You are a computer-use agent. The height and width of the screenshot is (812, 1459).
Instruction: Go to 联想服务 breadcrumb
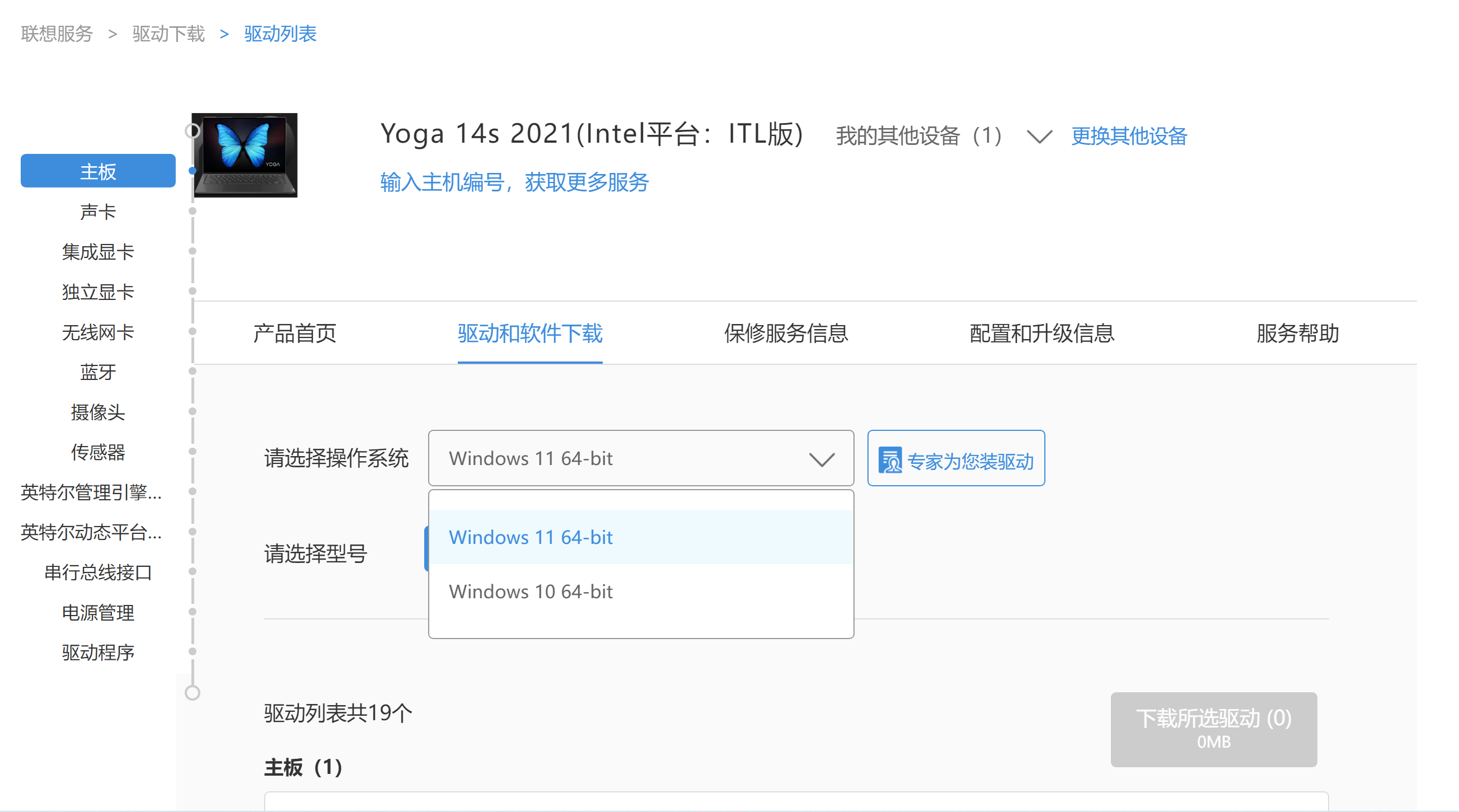(57, 34)
